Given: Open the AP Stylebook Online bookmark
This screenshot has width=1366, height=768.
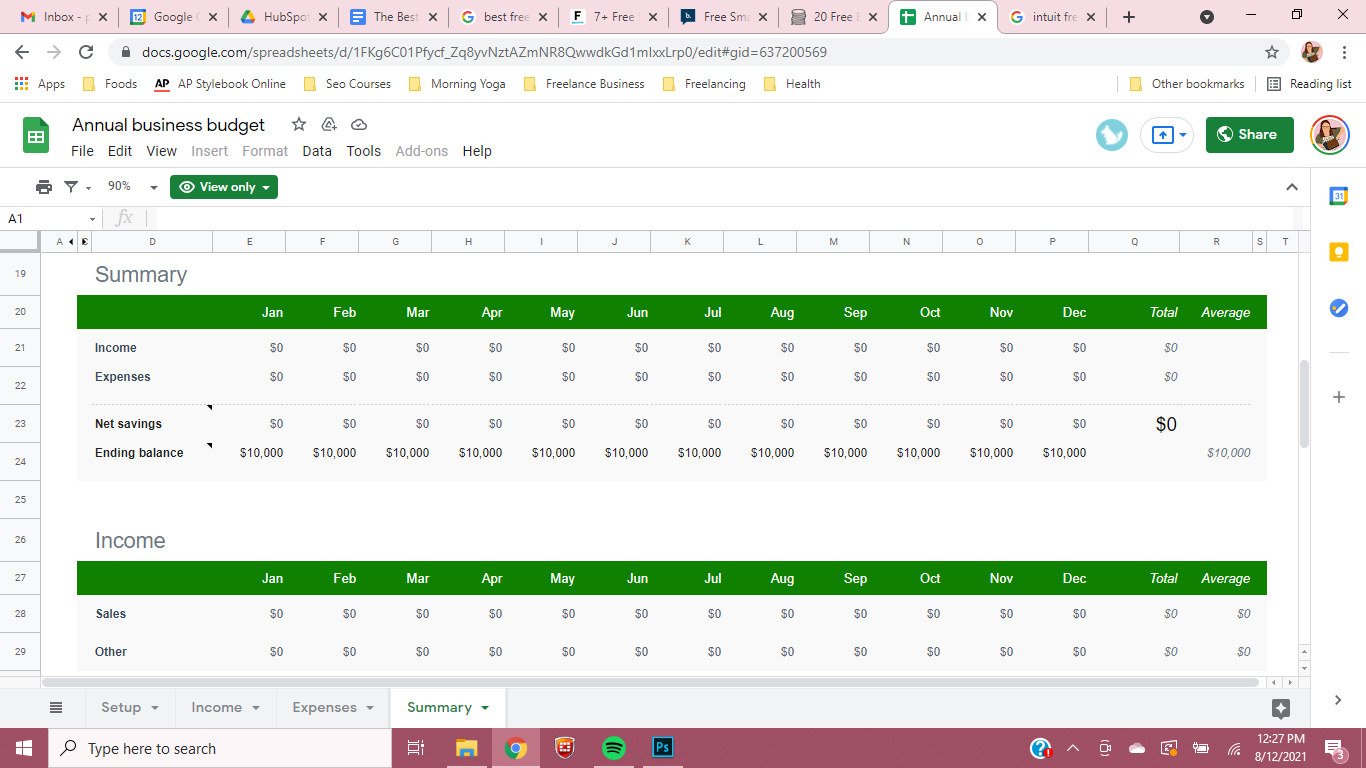Looking at the screenshot, I should [220, 84].
